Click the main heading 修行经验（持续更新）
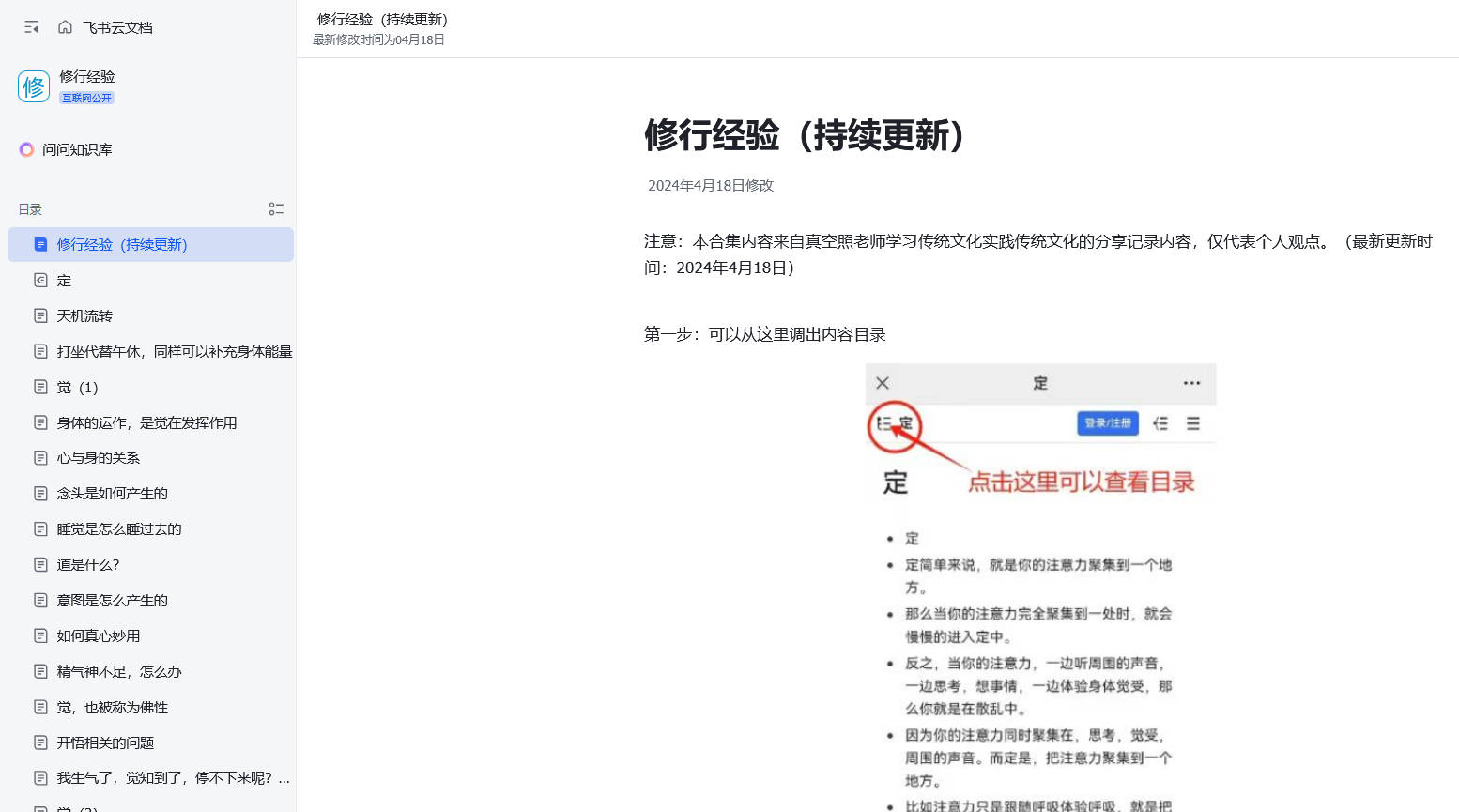 [805, 135]
